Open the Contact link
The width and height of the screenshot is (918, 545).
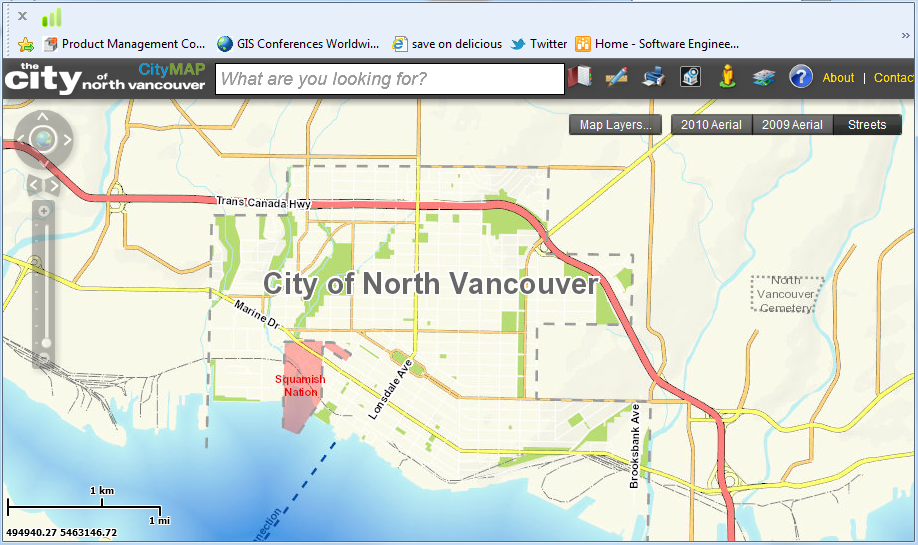(894, 78)
